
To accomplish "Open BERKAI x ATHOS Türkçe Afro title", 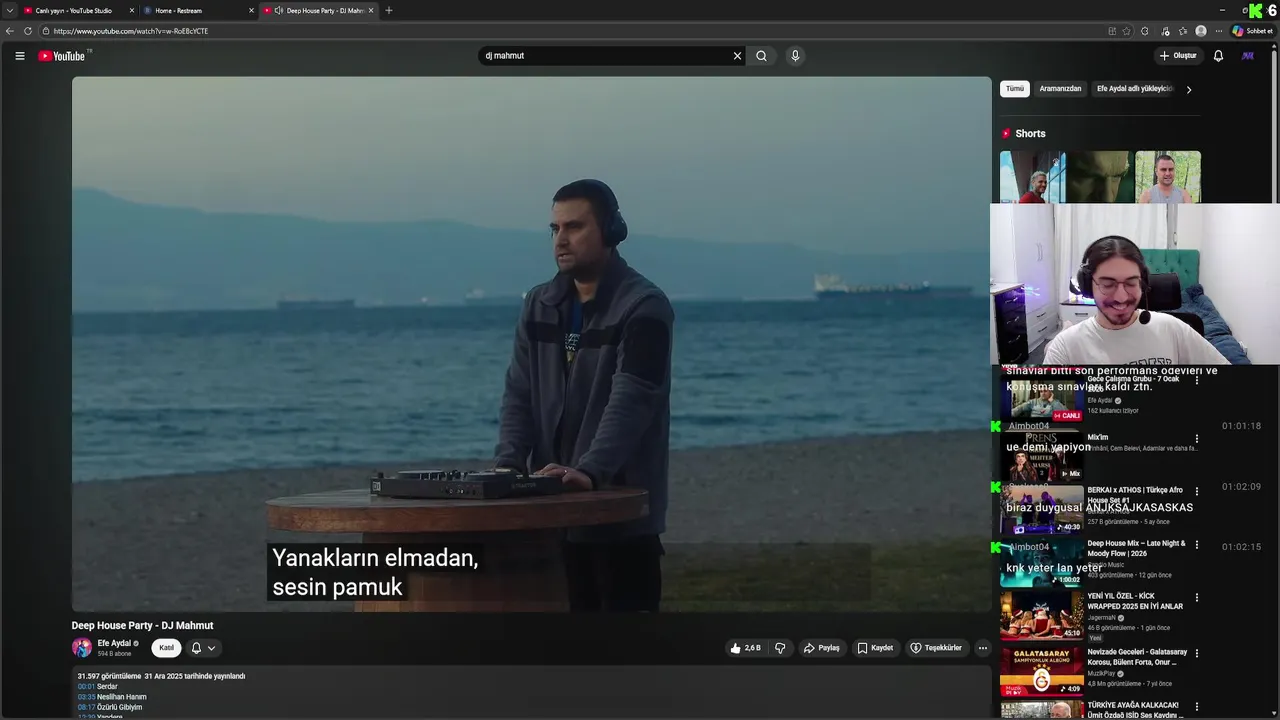I will tap(1135, 495).
